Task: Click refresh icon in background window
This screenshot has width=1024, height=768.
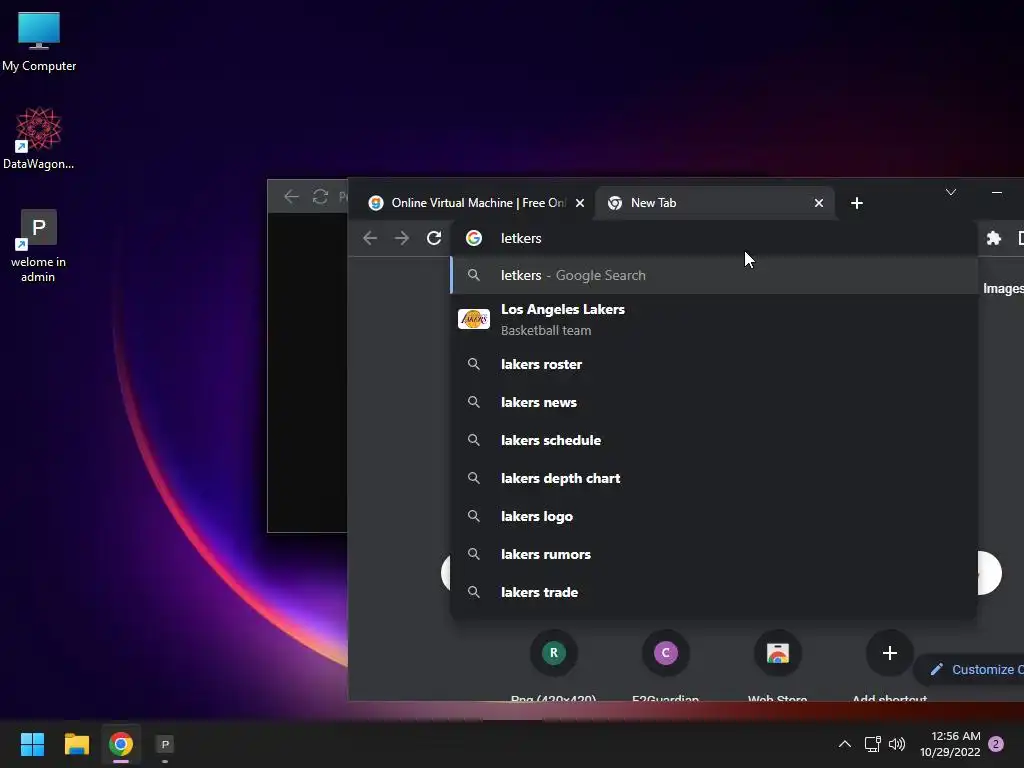Action: pos(320,197)
